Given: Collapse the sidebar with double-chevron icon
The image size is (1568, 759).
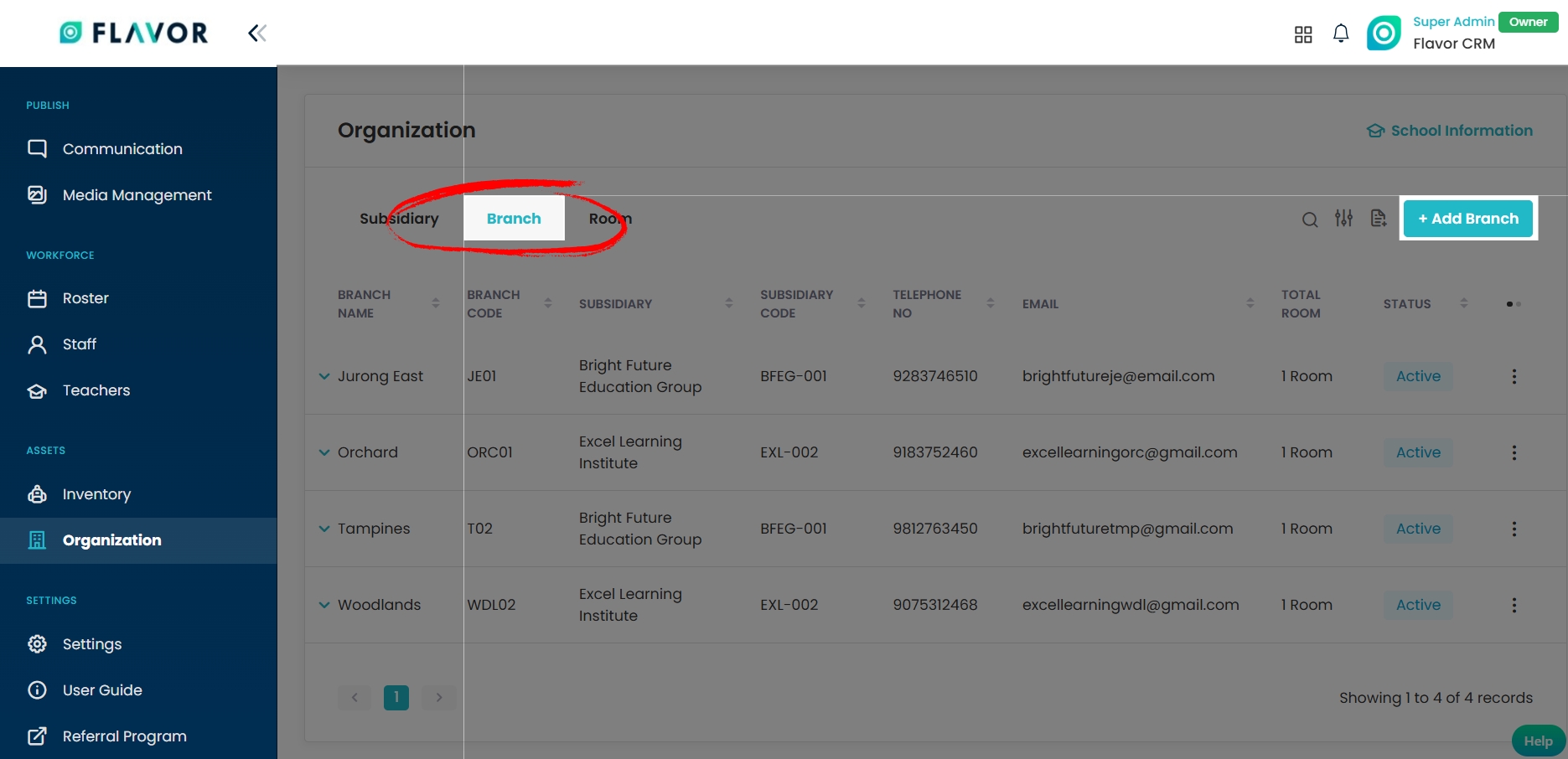Looking at the screenshot, I should [257, 34].
